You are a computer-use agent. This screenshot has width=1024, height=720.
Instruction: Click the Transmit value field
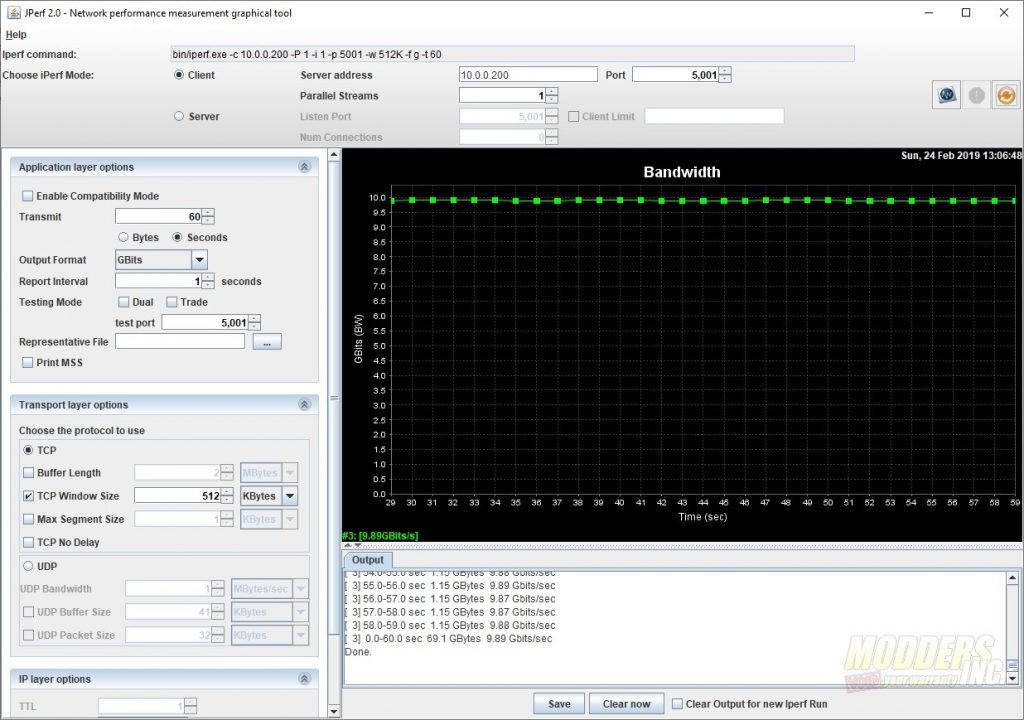(x=158, y=216)
